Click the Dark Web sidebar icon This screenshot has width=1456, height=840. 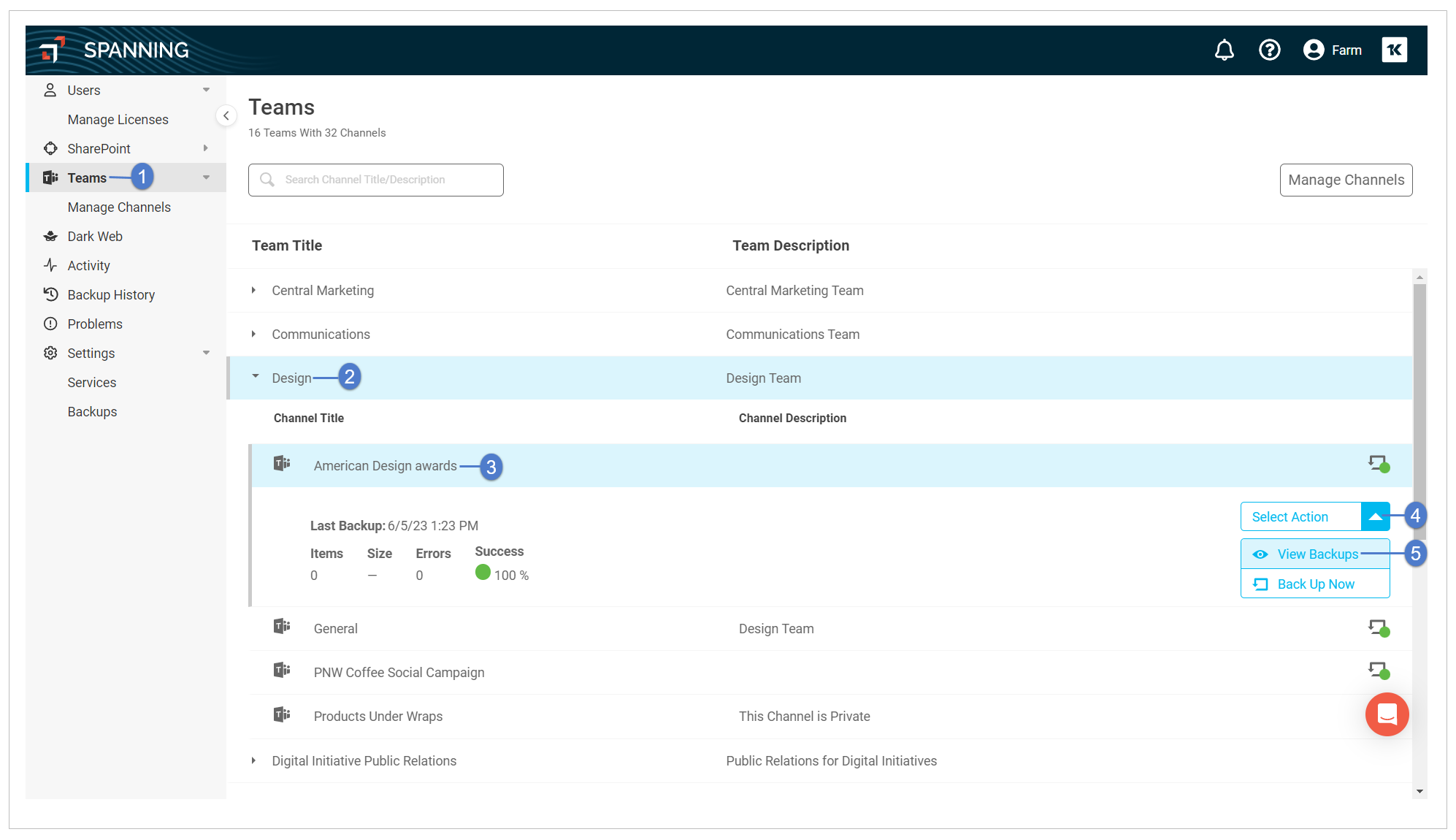pos(50,236)
